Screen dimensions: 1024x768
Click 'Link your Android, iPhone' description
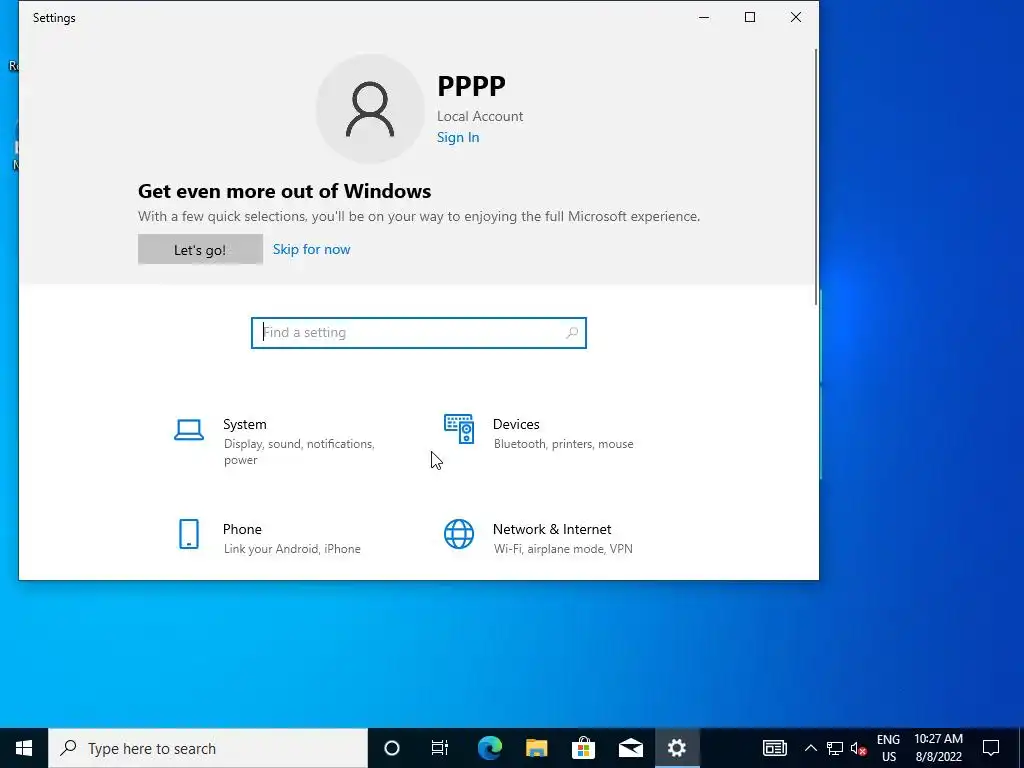pyautogui.click(x=292, y=549)
